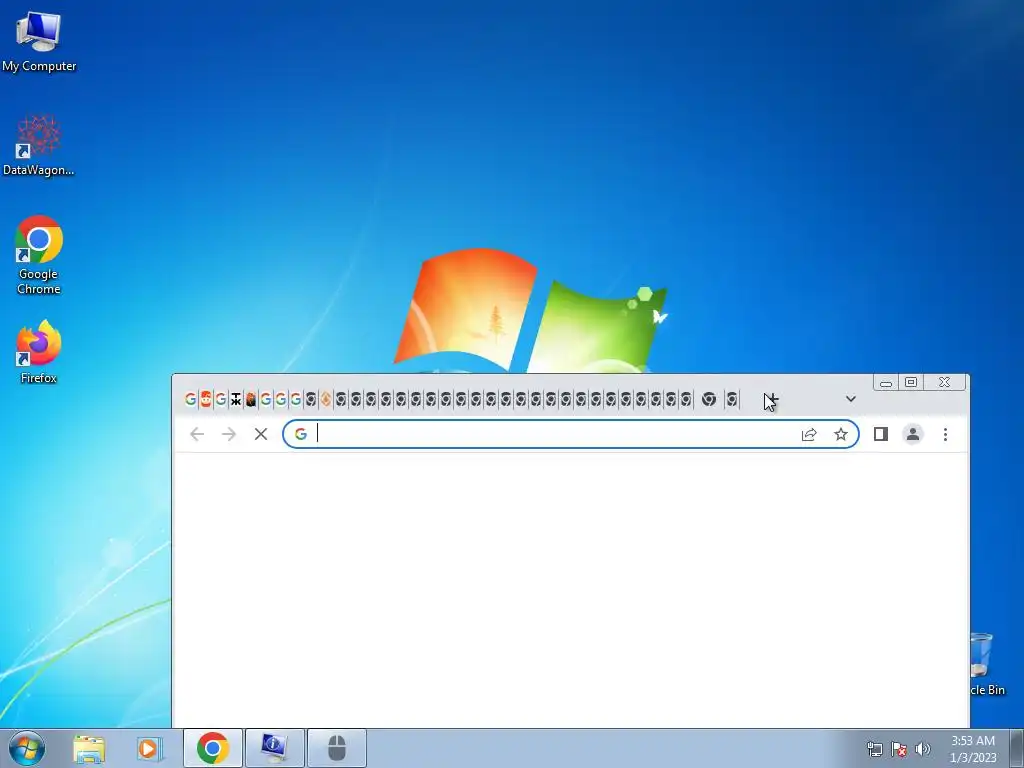Bookmark this tab with the star icon
This screenshot has width=1024, height=768.
tap(840, 434)
